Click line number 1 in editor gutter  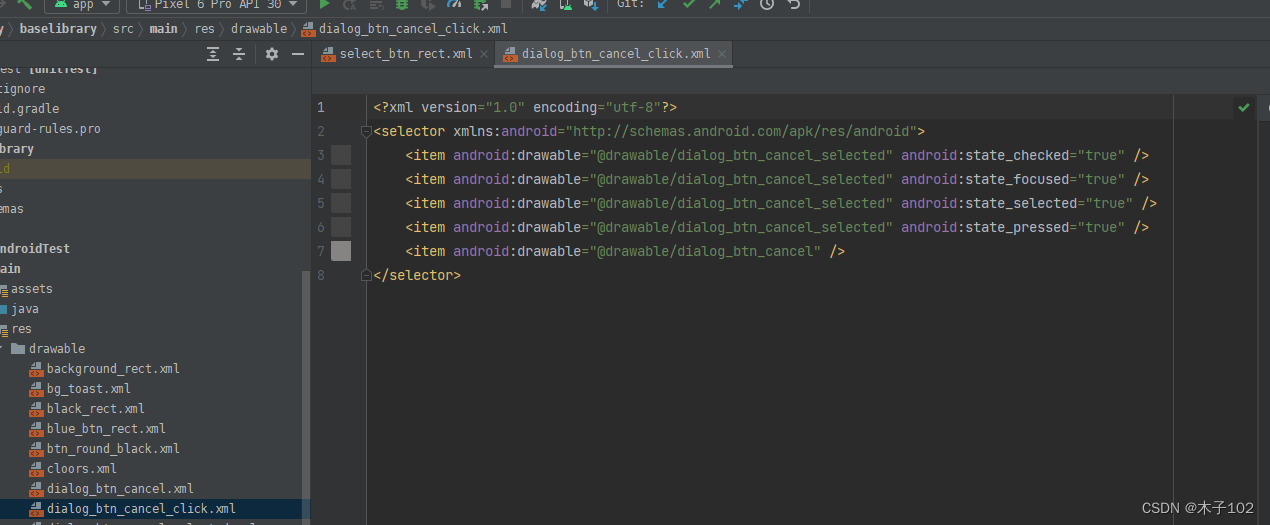(x=321, y=107)
